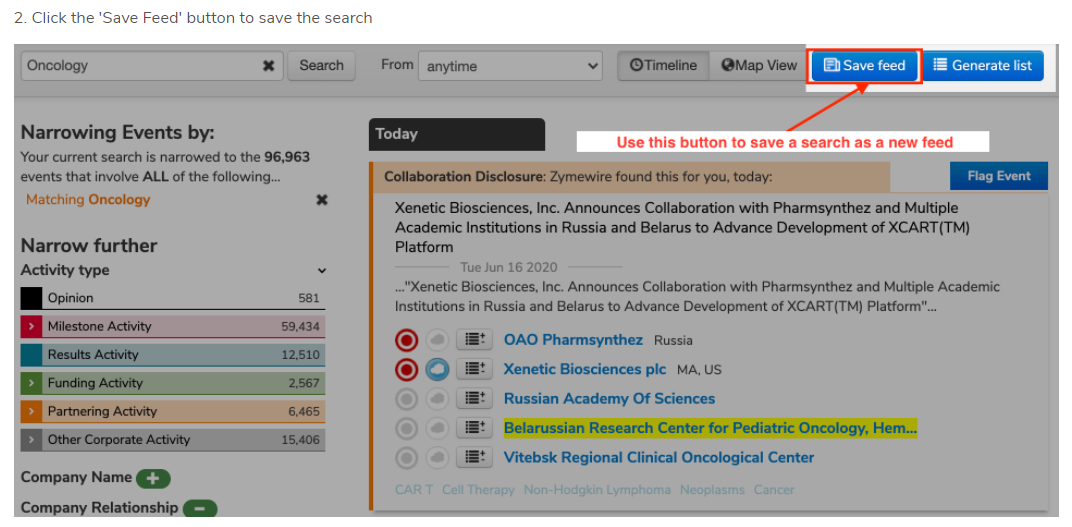Click the Tue Jun 16 2020 date
The height and width of the screenshot is (527, 1072).
pos(508,267)
